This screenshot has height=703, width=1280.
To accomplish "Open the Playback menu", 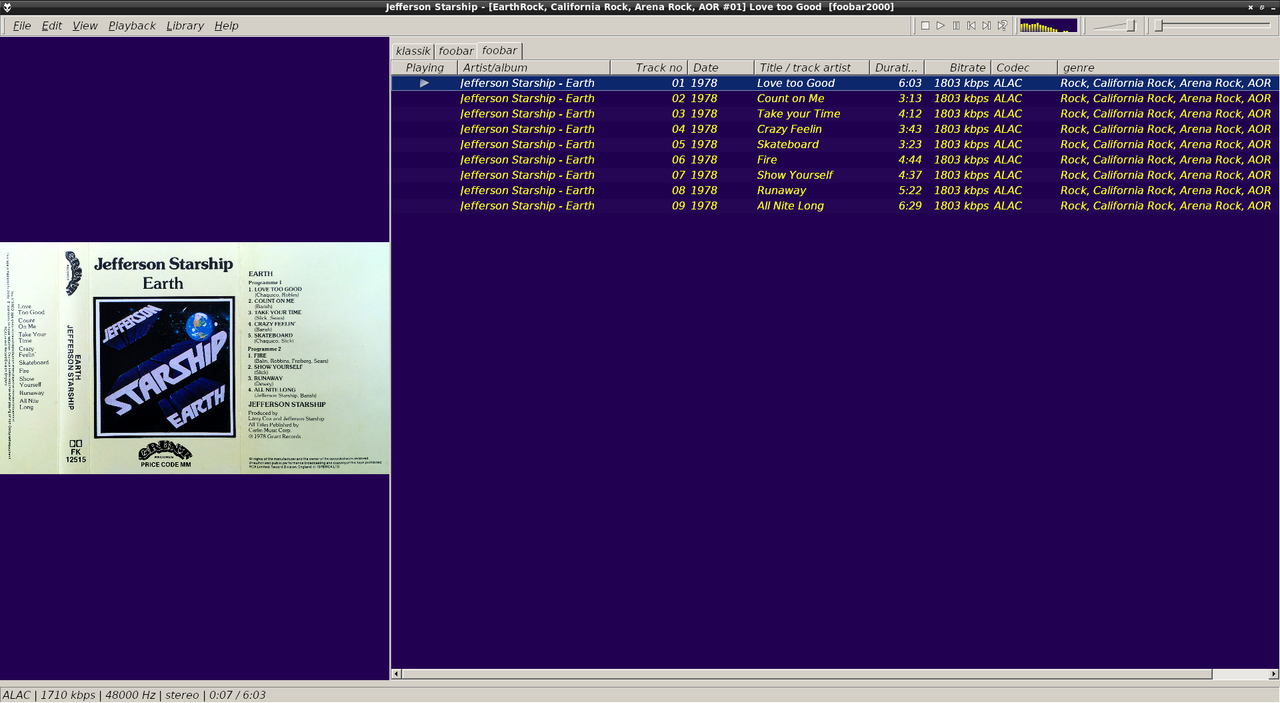I will coord(132,25).
